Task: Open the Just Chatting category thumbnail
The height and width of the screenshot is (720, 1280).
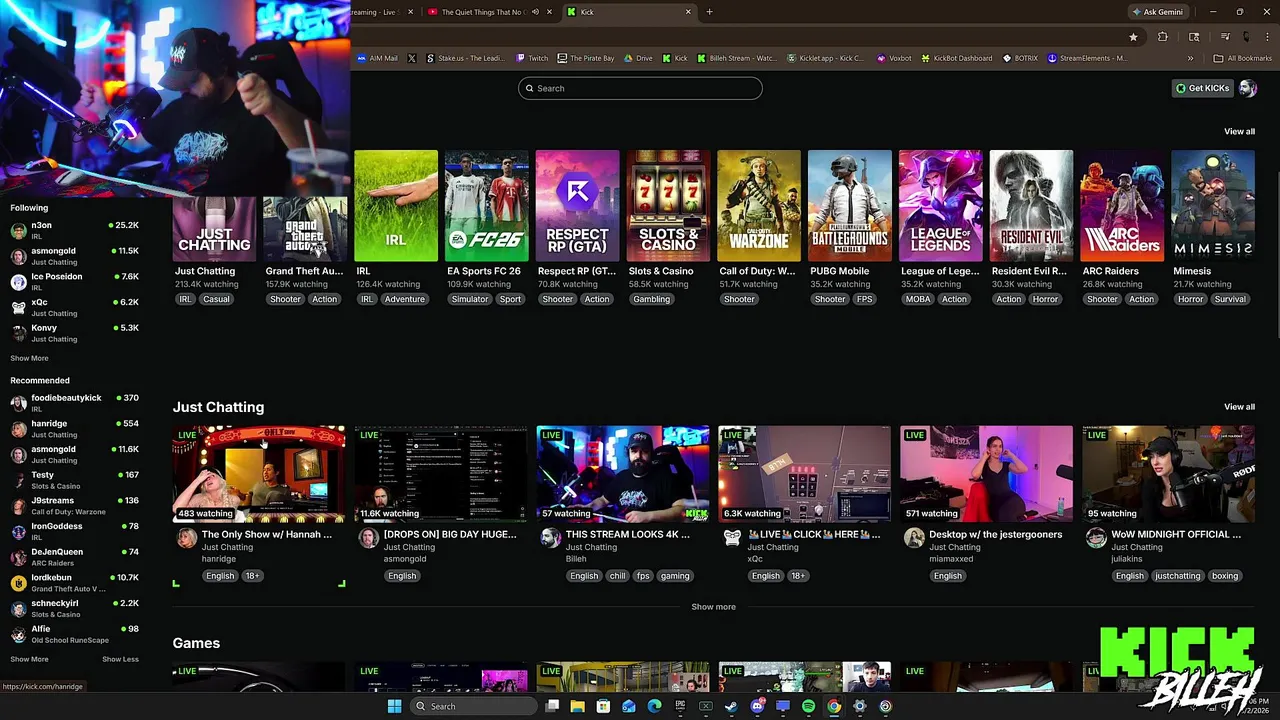Action: [214, 229]
